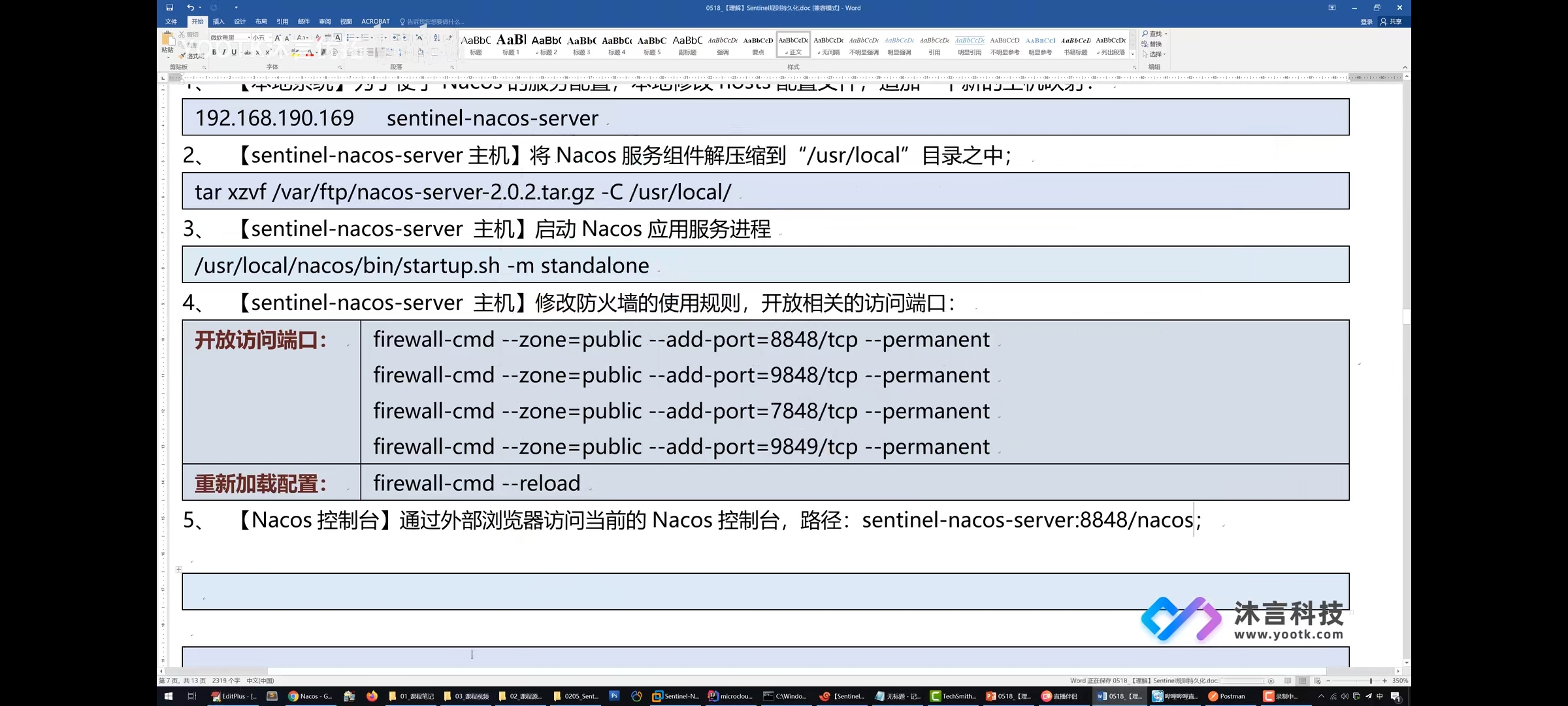Click the clear formatting icon

(318, 38)
